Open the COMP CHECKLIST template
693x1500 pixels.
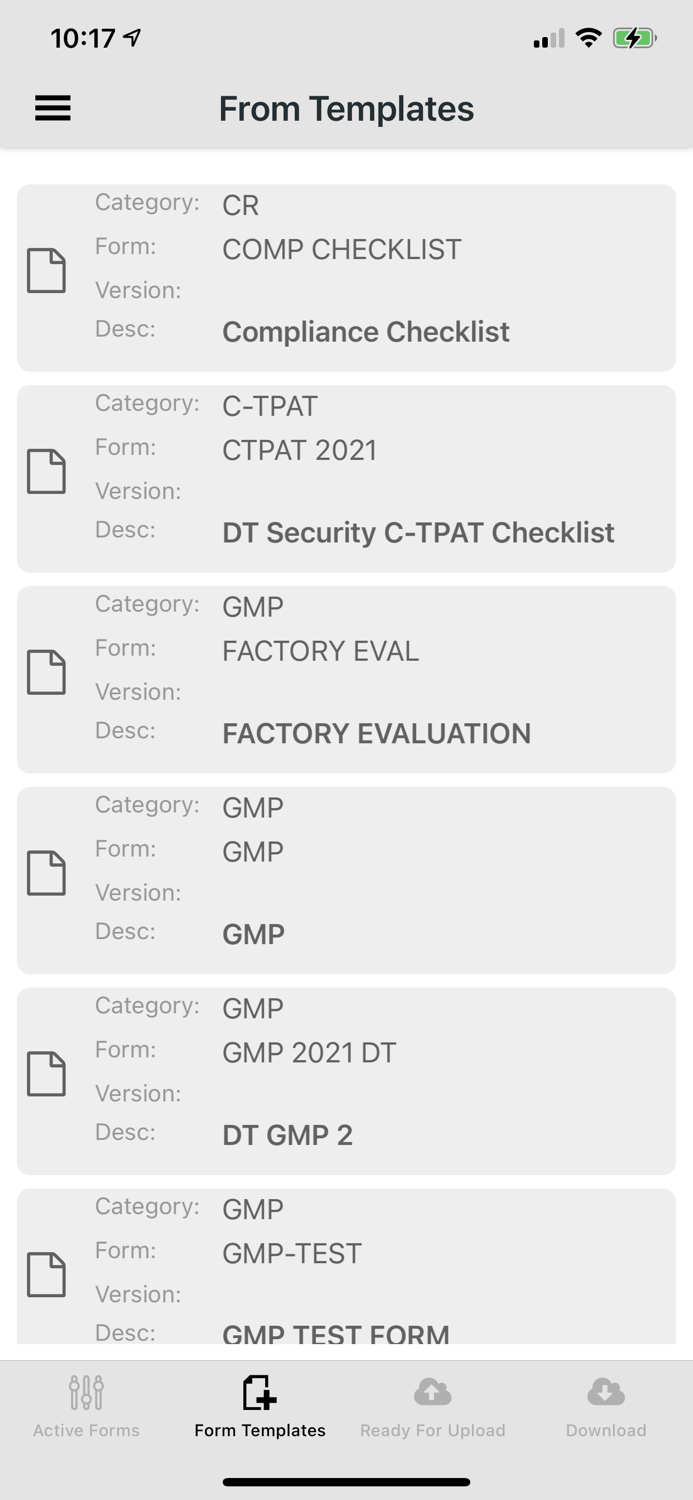pyautogui.click(x=346, y=277)
